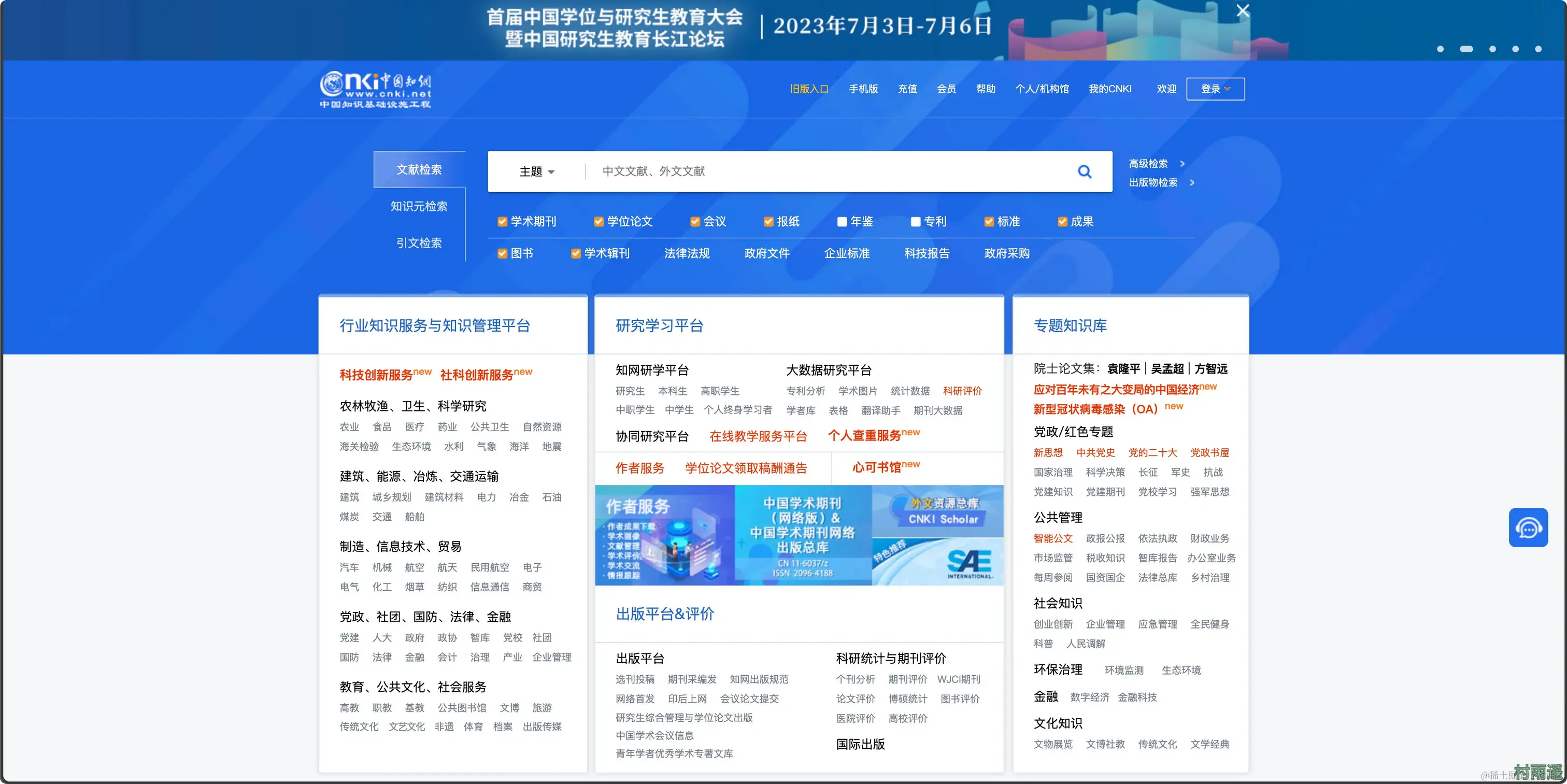Open the 旧版入口 link
Viewport: 1567px width, 784px height.
(809, 90)
